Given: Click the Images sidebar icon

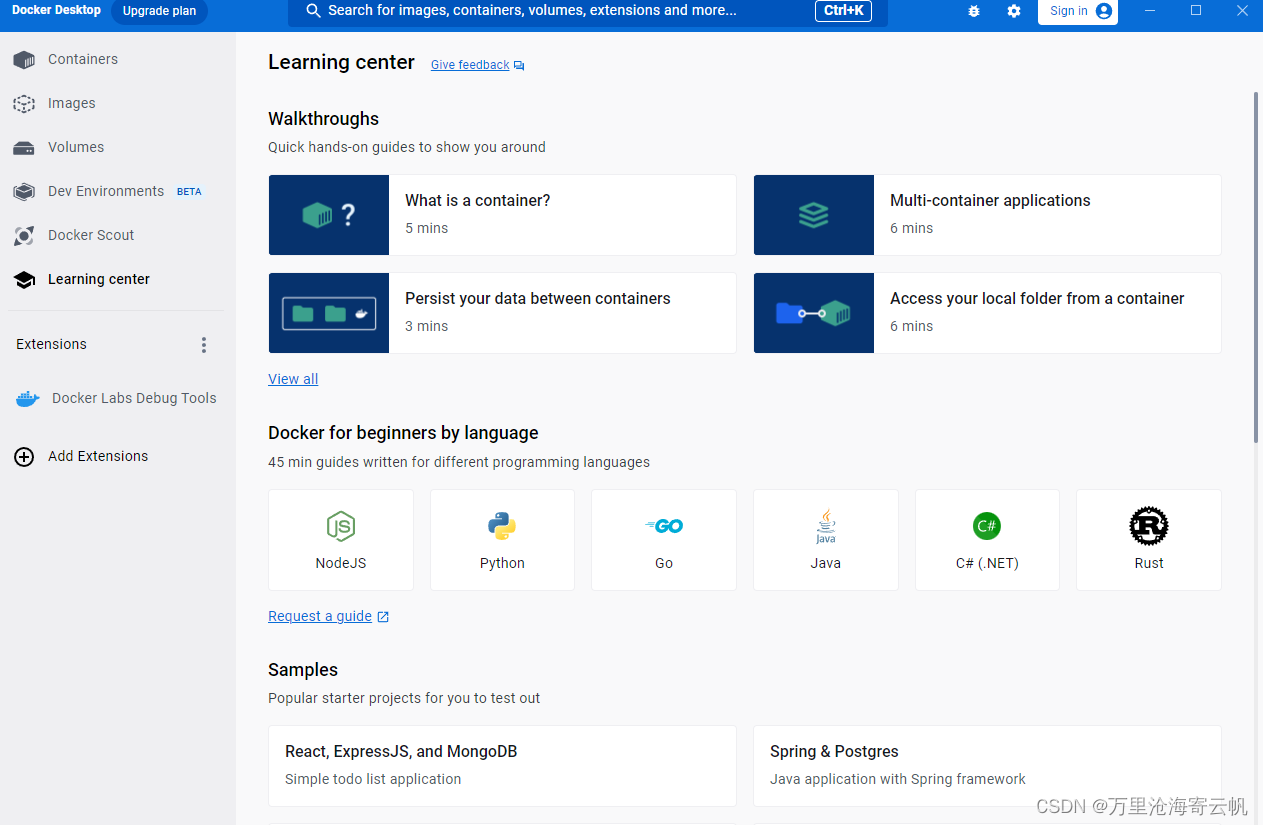Looking at the screenshot, I should [24, 104].
